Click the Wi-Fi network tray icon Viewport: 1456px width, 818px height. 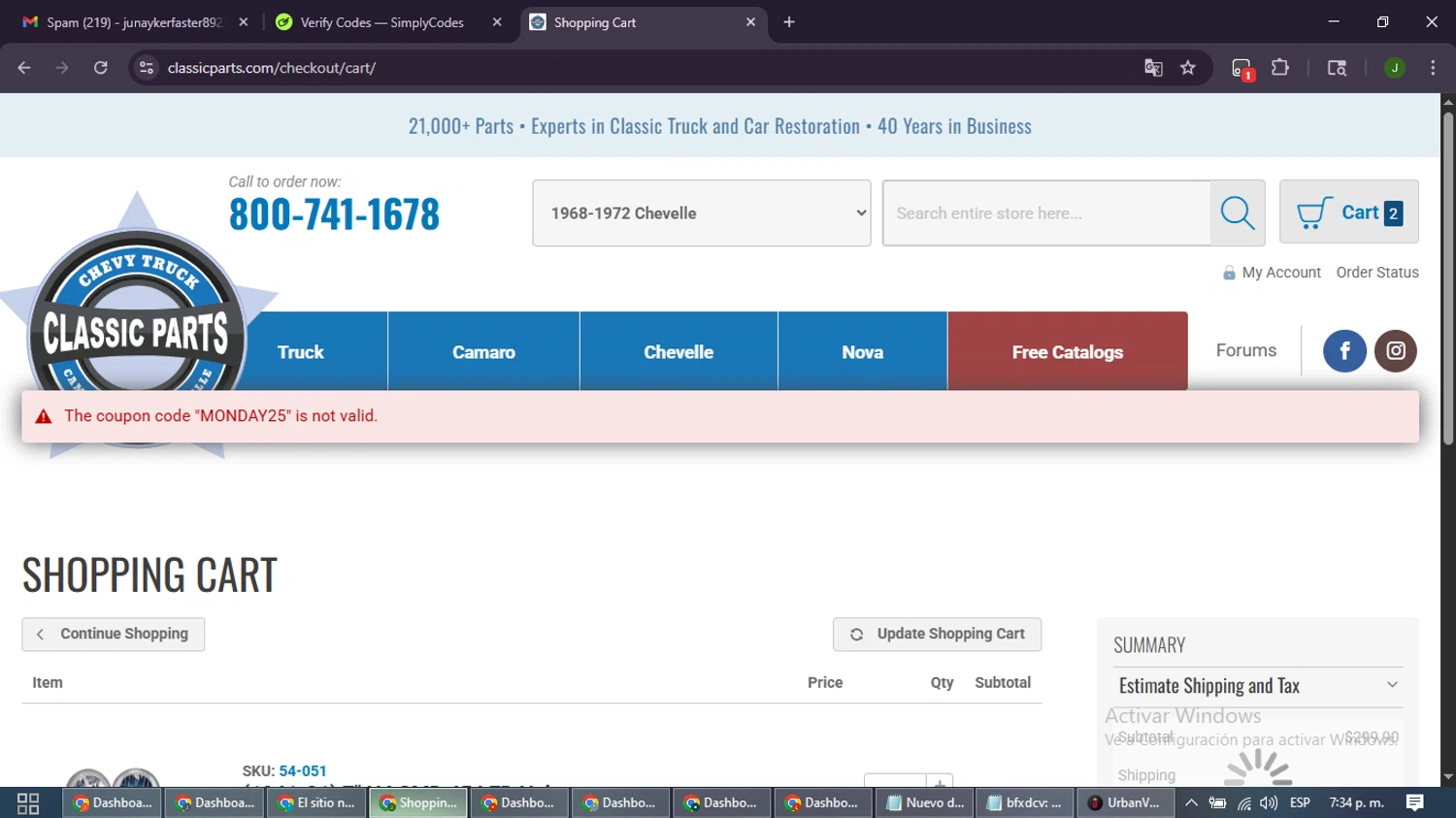1244,802
